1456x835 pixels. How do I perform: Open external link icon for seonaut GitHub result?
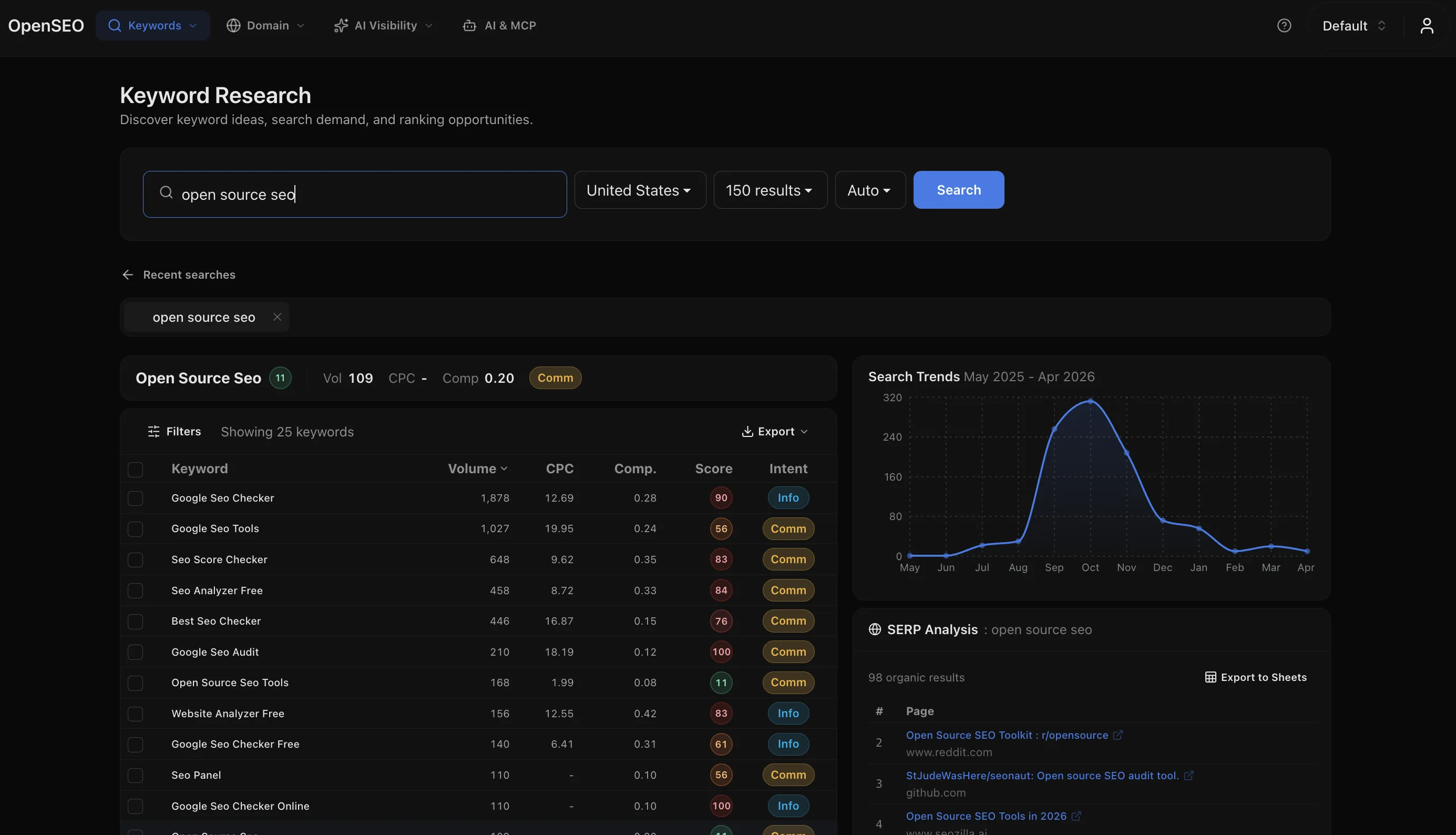[1189, 776]
